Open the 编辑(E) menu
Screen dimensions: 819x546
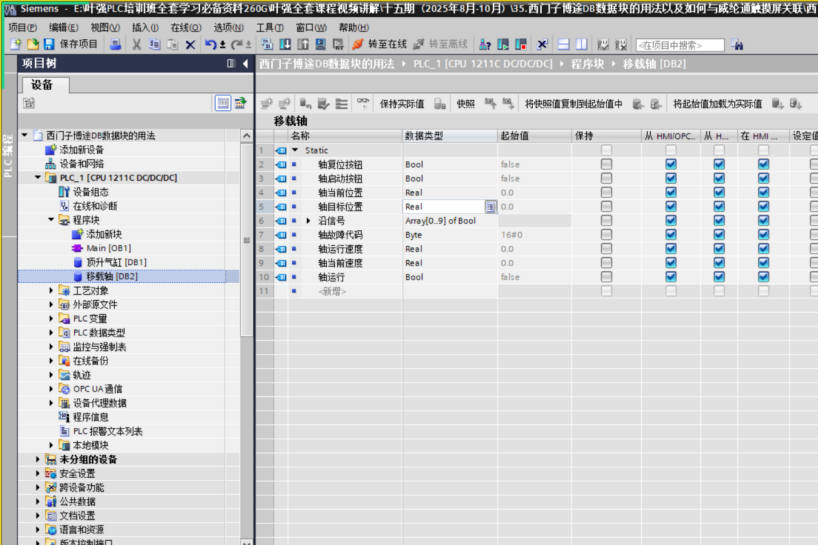[x=64, y=27]
